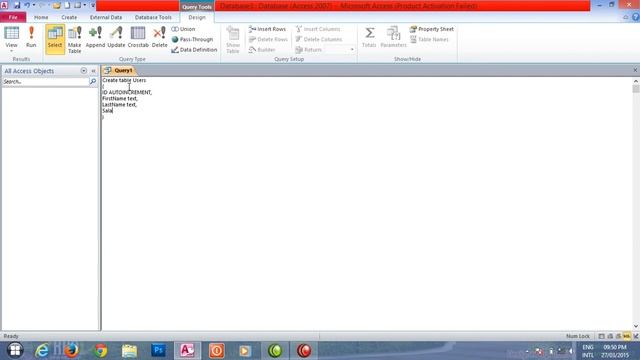This screenshot has width=640, height=360.
Task: Click the ENG language indicator
Action: pos(588,347)
